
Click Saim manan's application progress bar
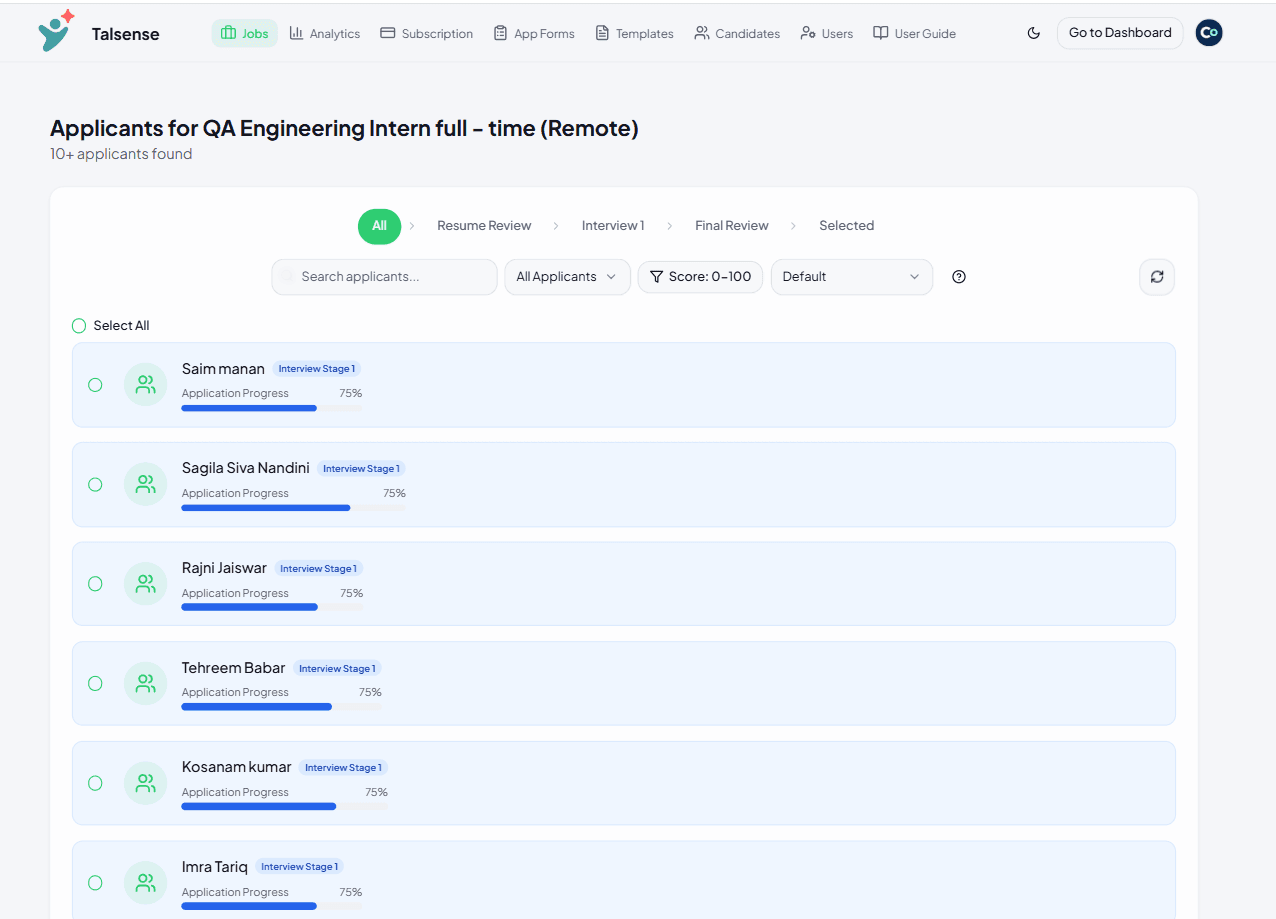tap(272, 408)
